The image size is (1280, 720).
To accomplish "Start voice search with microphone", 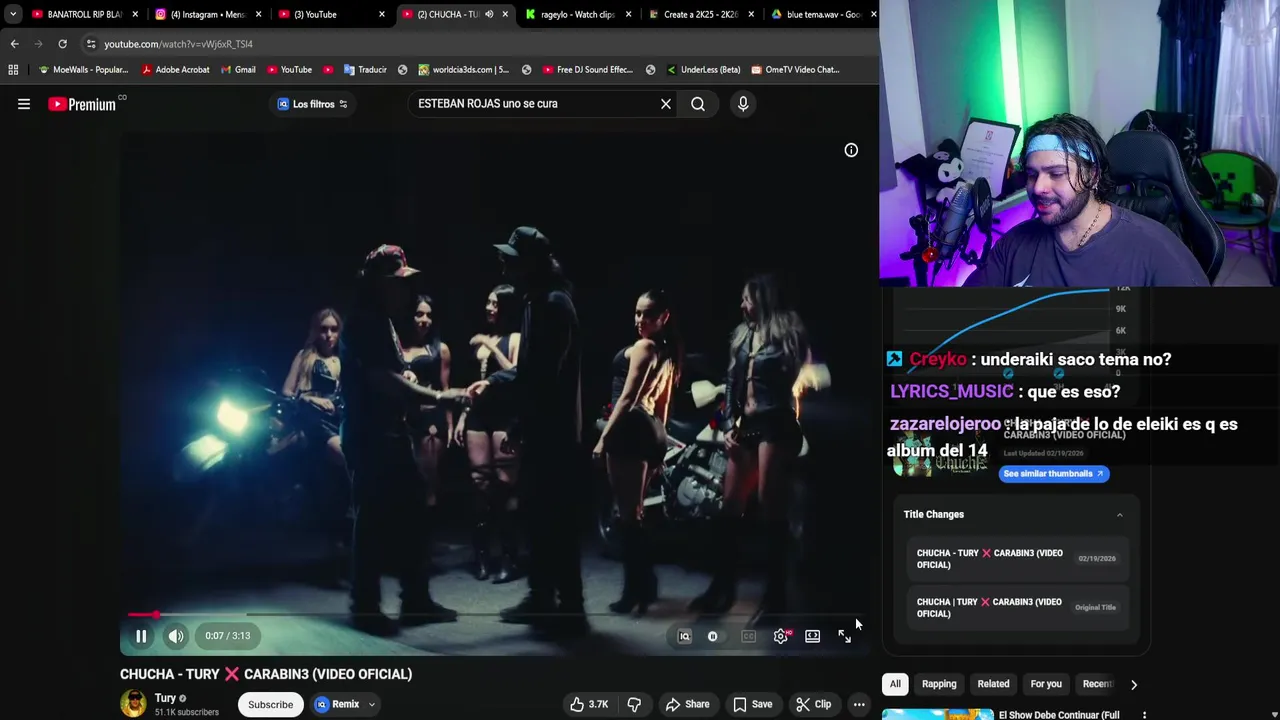I will (x=743, y=104).
